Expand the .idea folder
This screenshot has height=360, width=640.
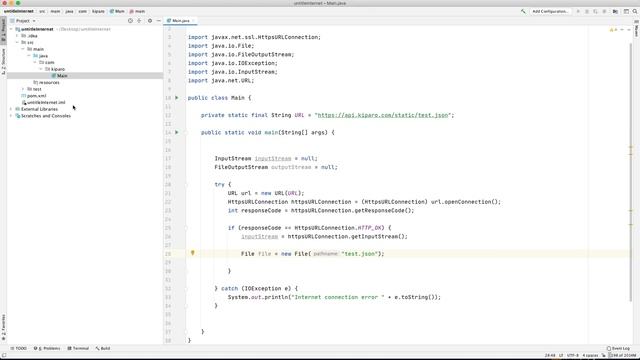pos(17,36)
